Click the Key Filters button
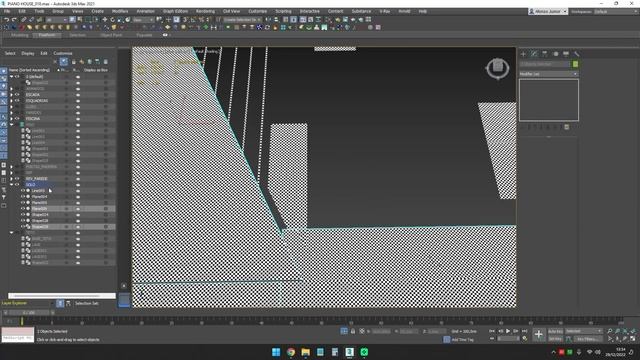The width and height of the screenshot is (640, 360). pyautogui.click(x=587, y=339)
